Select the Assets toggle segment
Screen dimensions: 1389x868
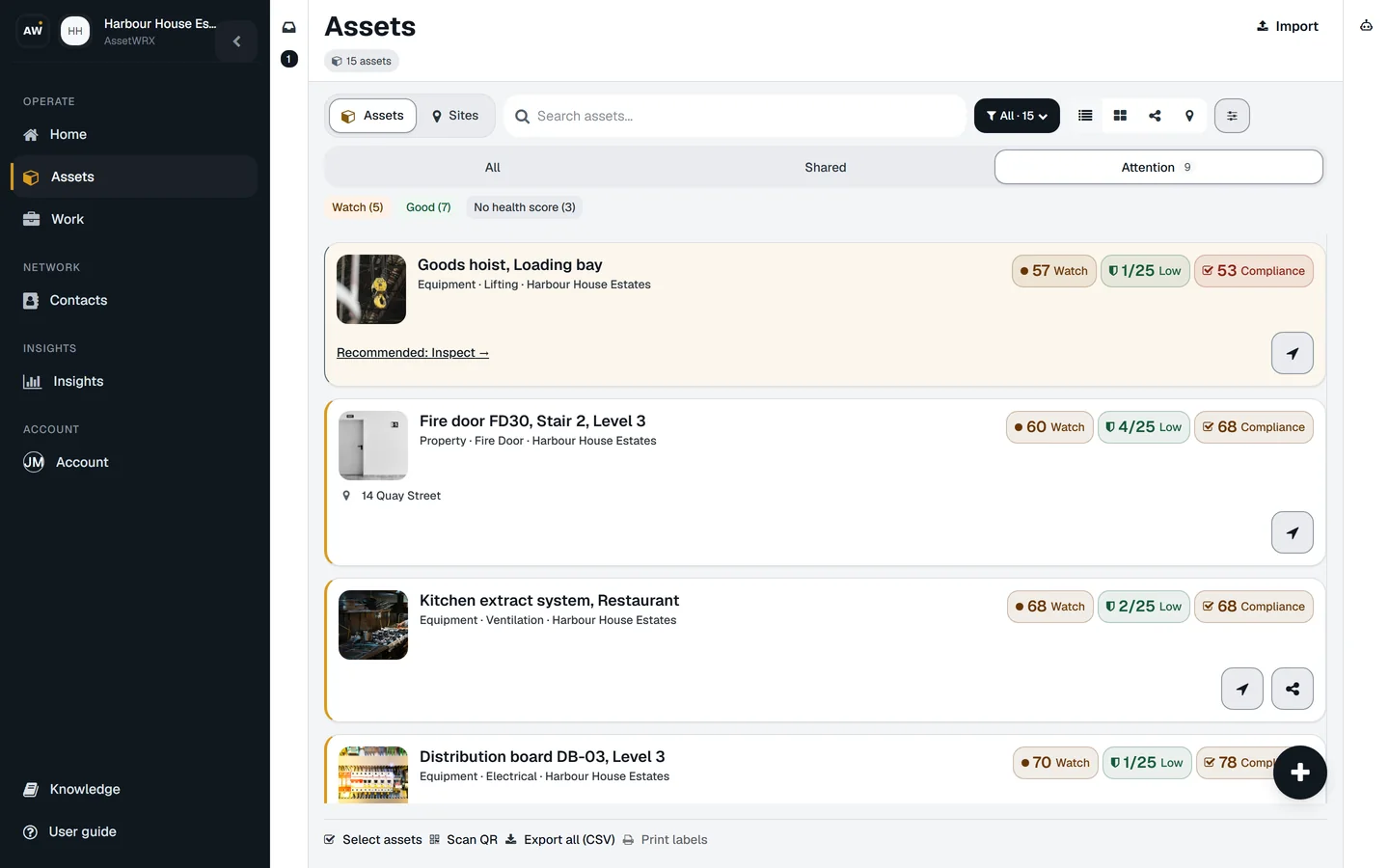[x=373, y=116]
